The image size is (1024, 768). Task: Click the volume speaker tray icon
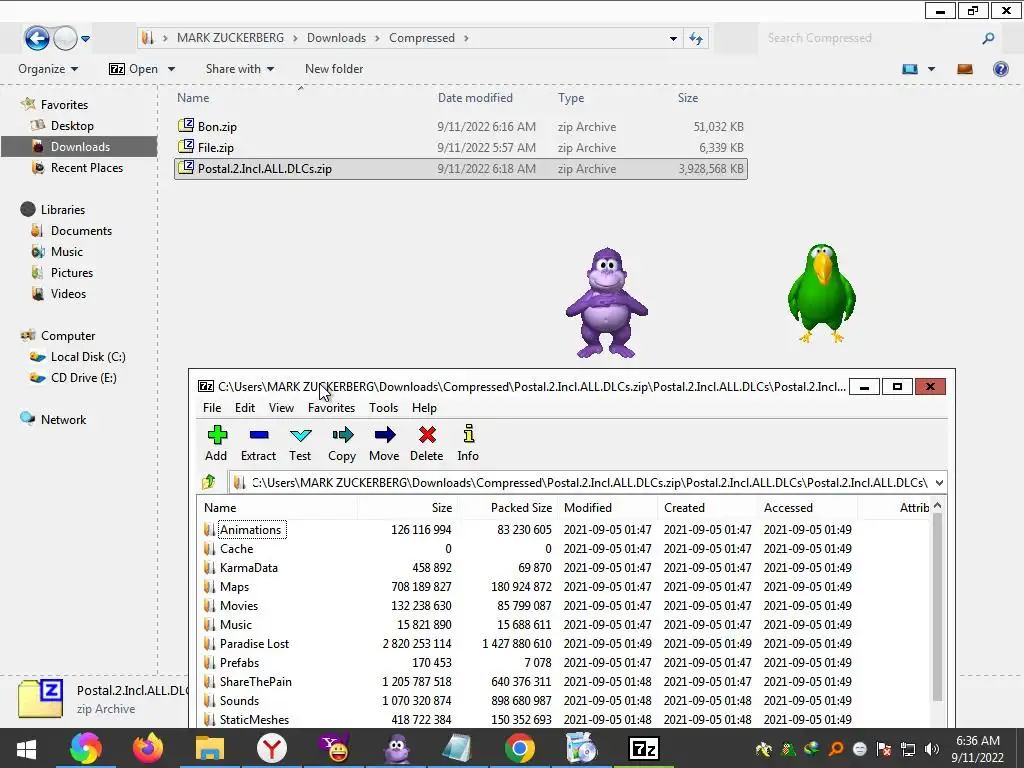tap(932, 748)
